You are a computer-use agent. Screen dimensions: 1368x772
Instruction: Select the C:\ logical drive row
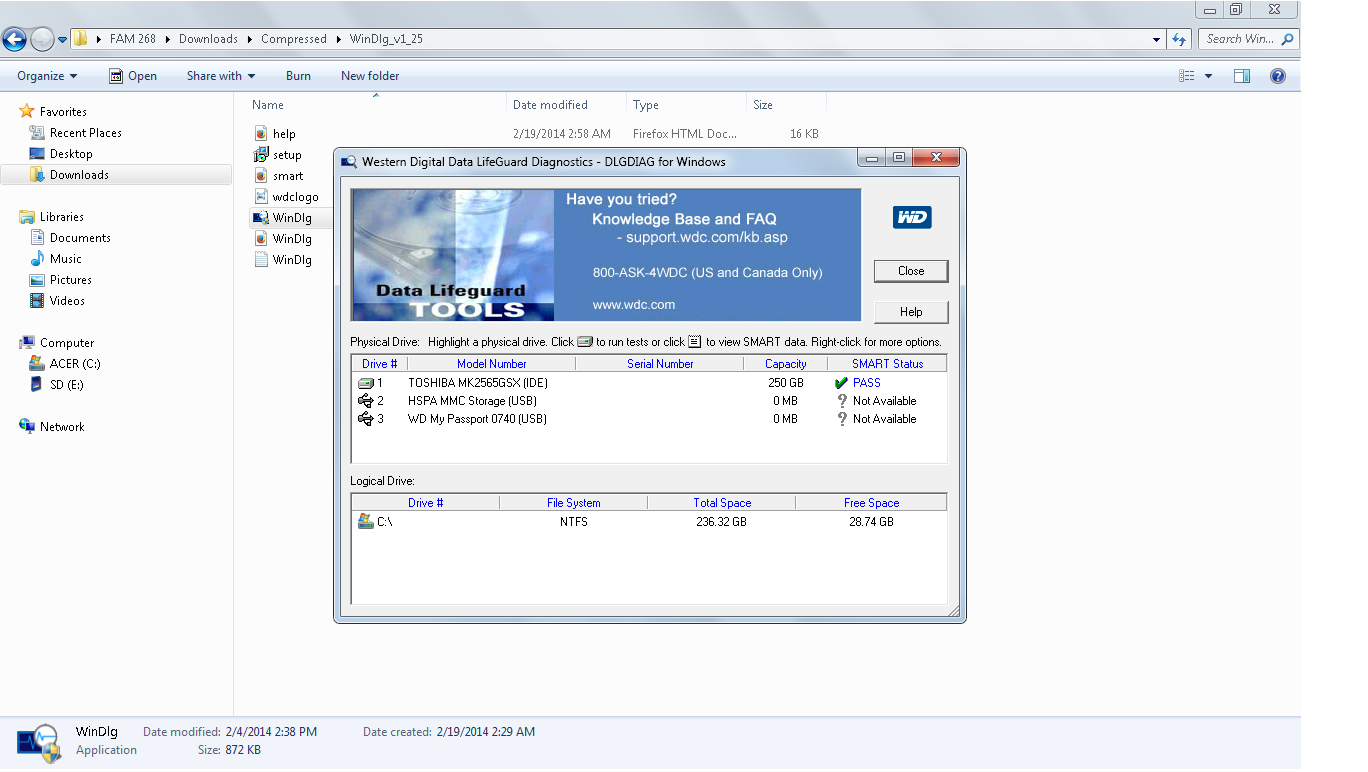pos(649,522)
